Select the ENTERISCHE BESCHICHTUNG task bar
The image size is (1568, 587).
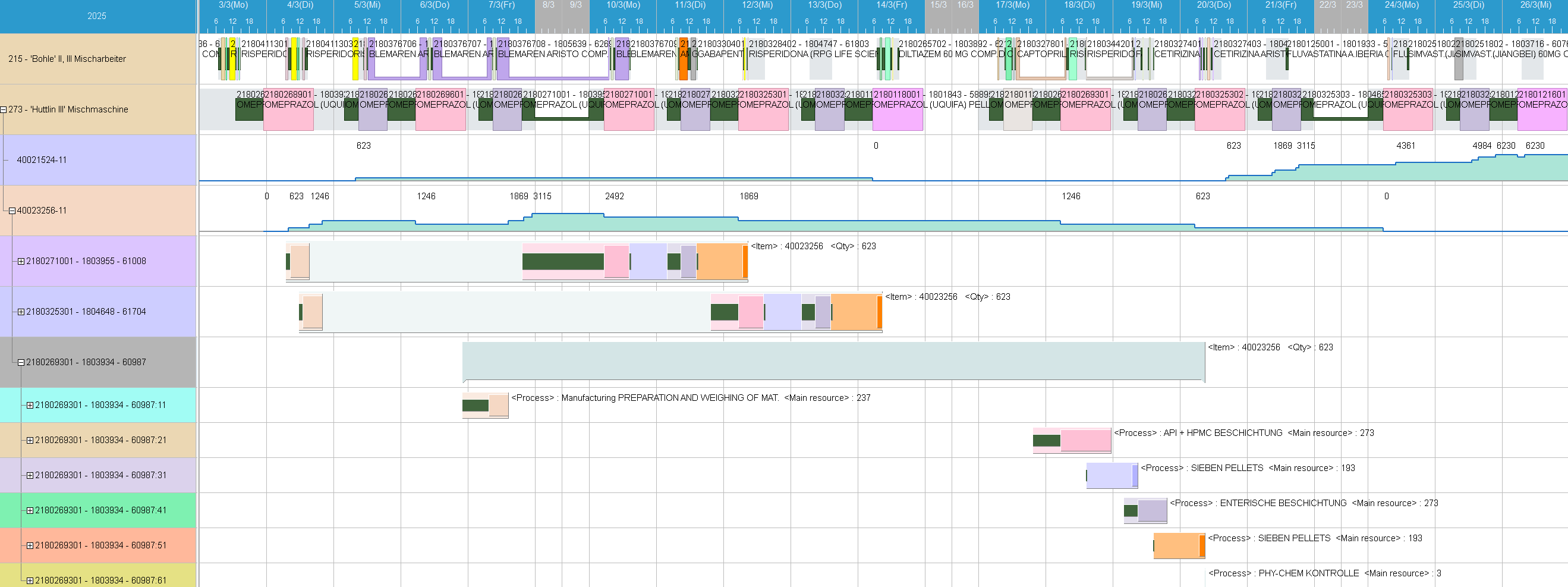click(x=1151, y=510)
